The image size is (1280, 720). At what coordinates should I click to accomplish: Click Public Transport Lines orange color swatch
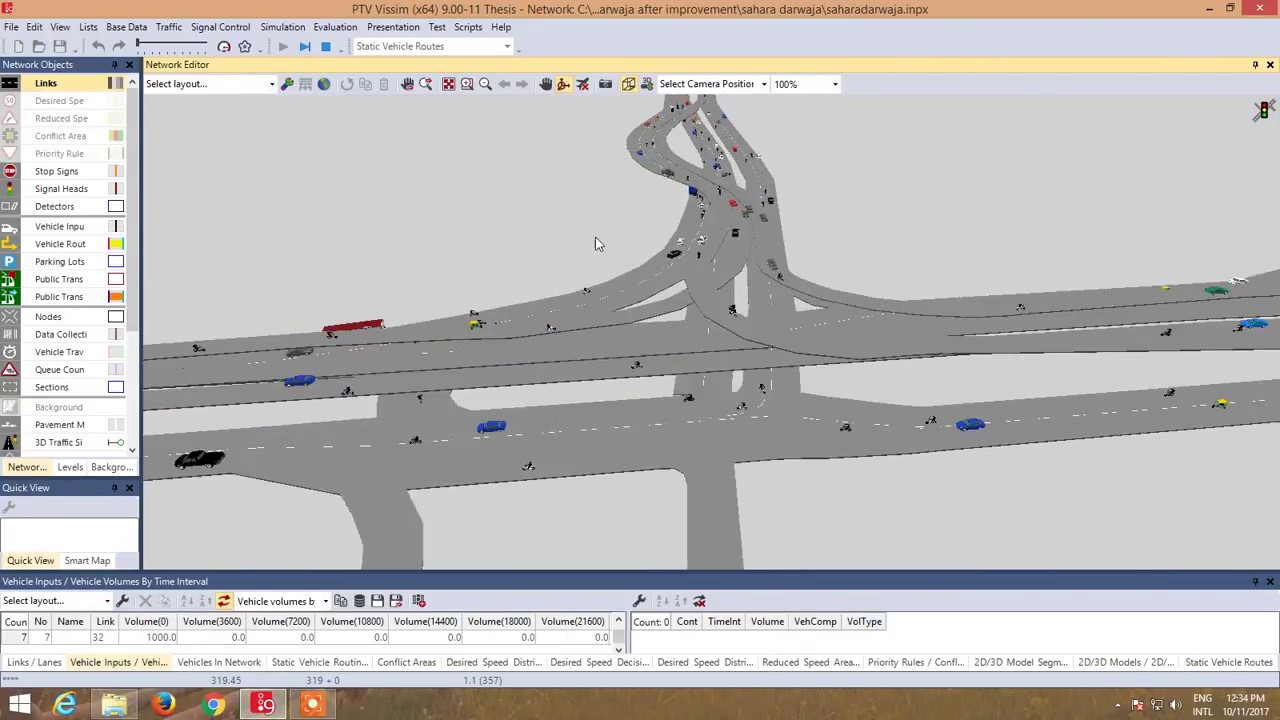coord(116,297)
